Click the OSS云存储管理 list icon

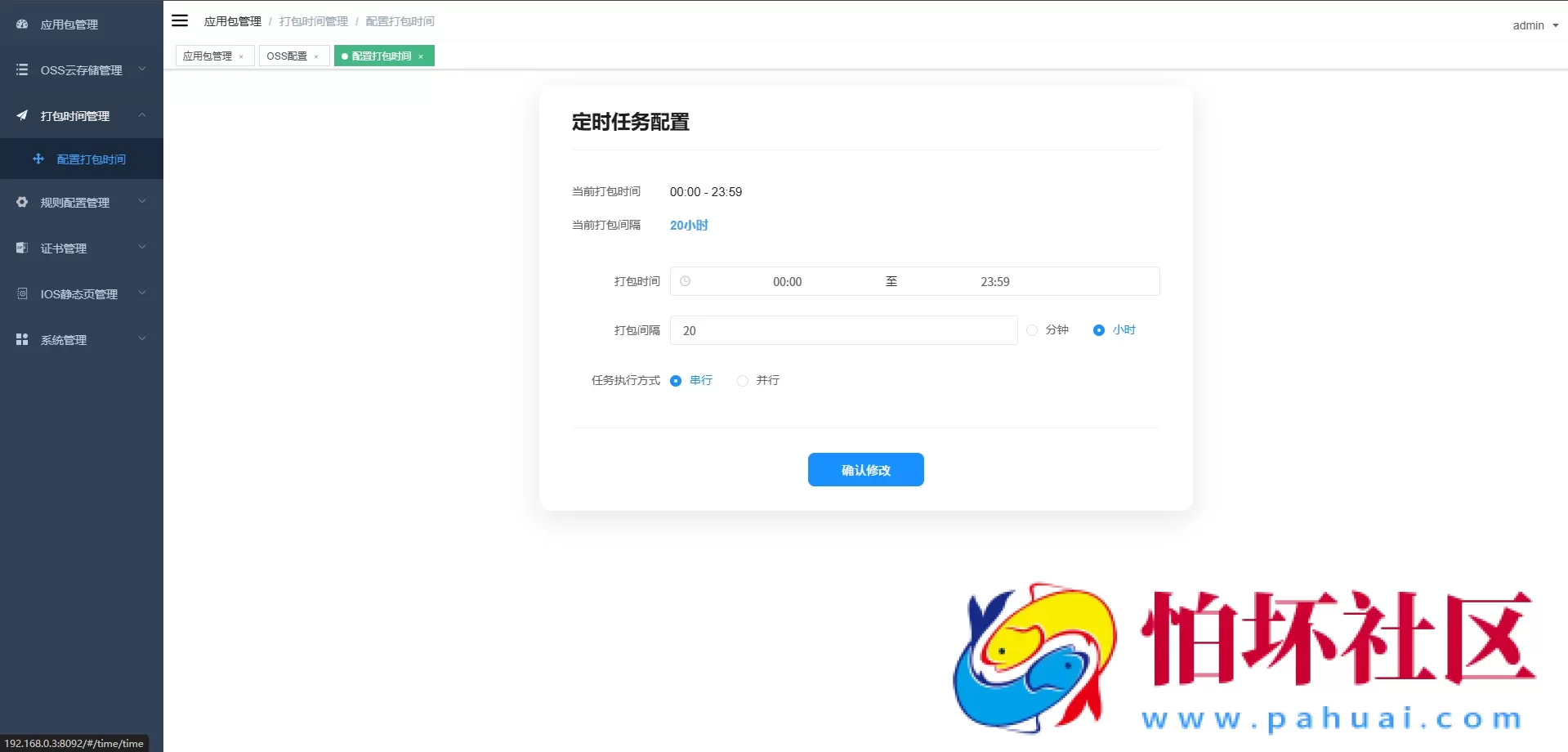pyautogui.click(x=21, y=69)
